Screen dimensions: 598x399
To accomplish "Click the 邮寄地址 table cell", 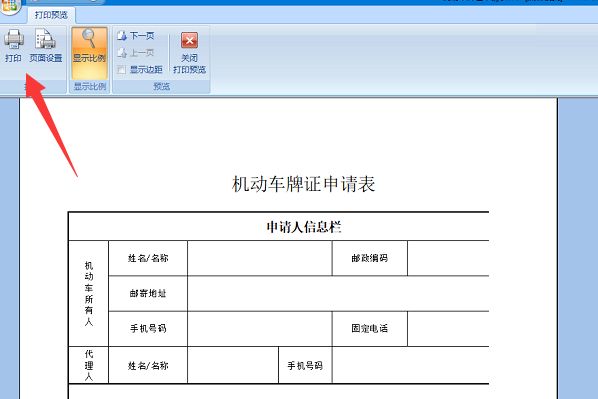I will [x=148, y=293].
